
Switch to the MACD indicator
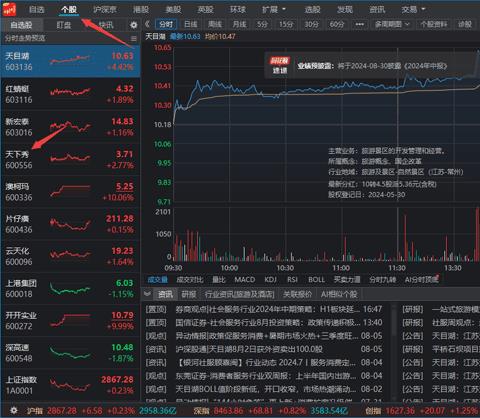[x=245, y=280]
